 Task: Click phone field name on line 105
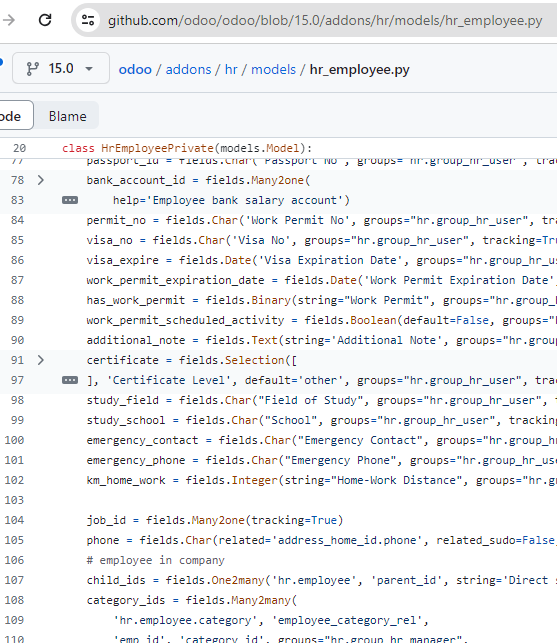pyautogui.click(x=103, y=540)
